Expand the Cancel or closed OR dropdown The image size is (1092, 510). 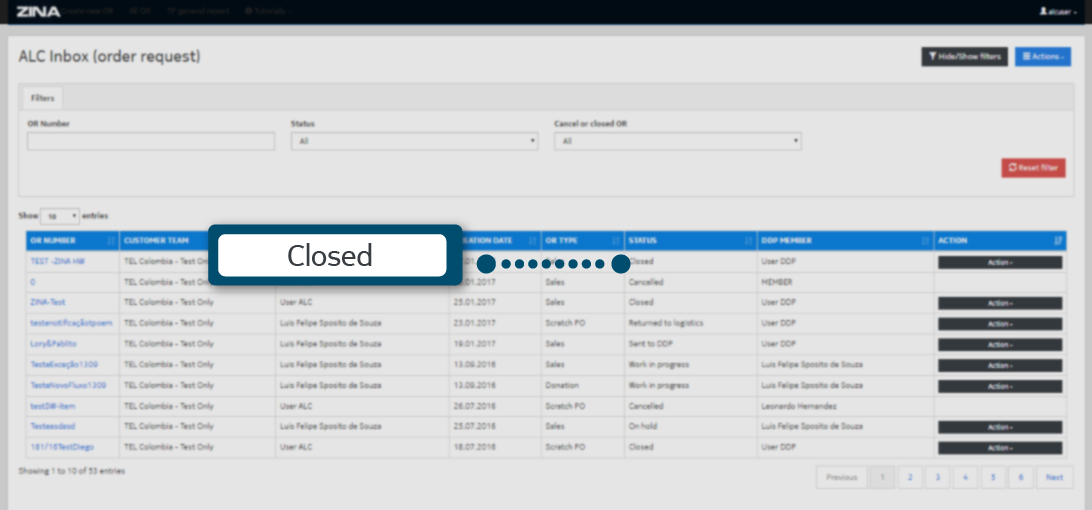point(677,142)
